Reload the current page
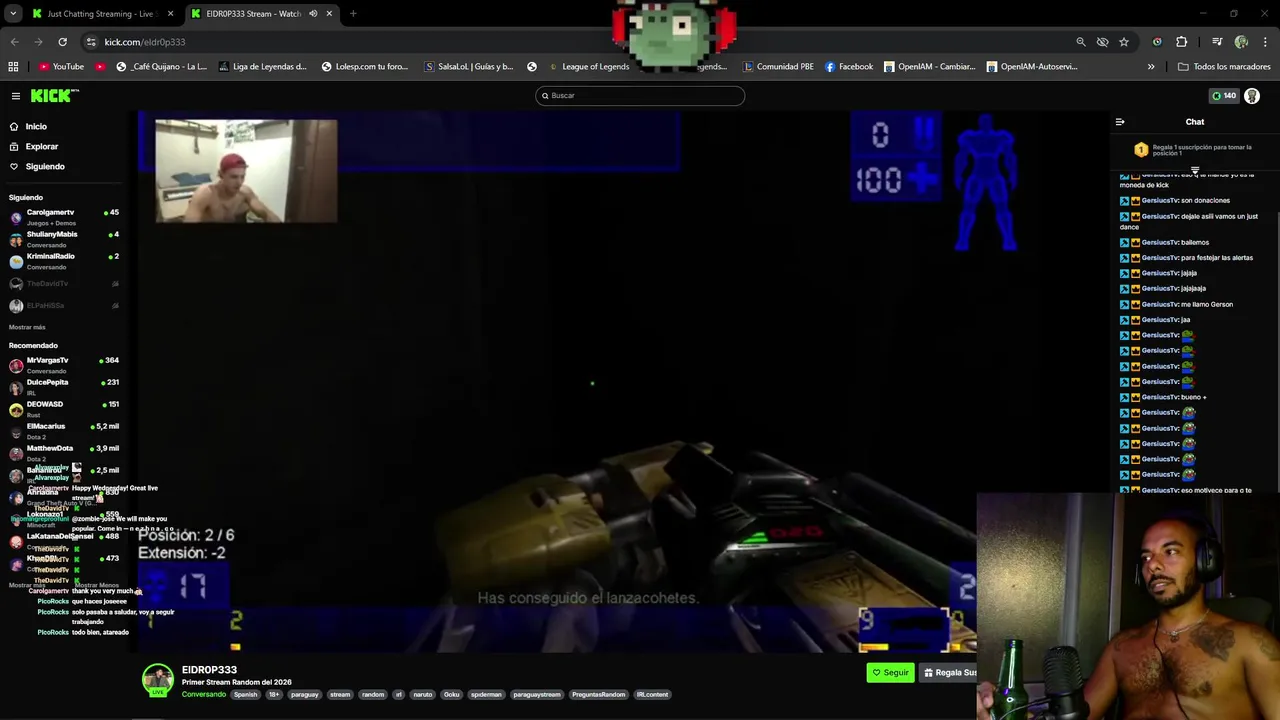The image size is (1280, 720). (x=62, y=42)
